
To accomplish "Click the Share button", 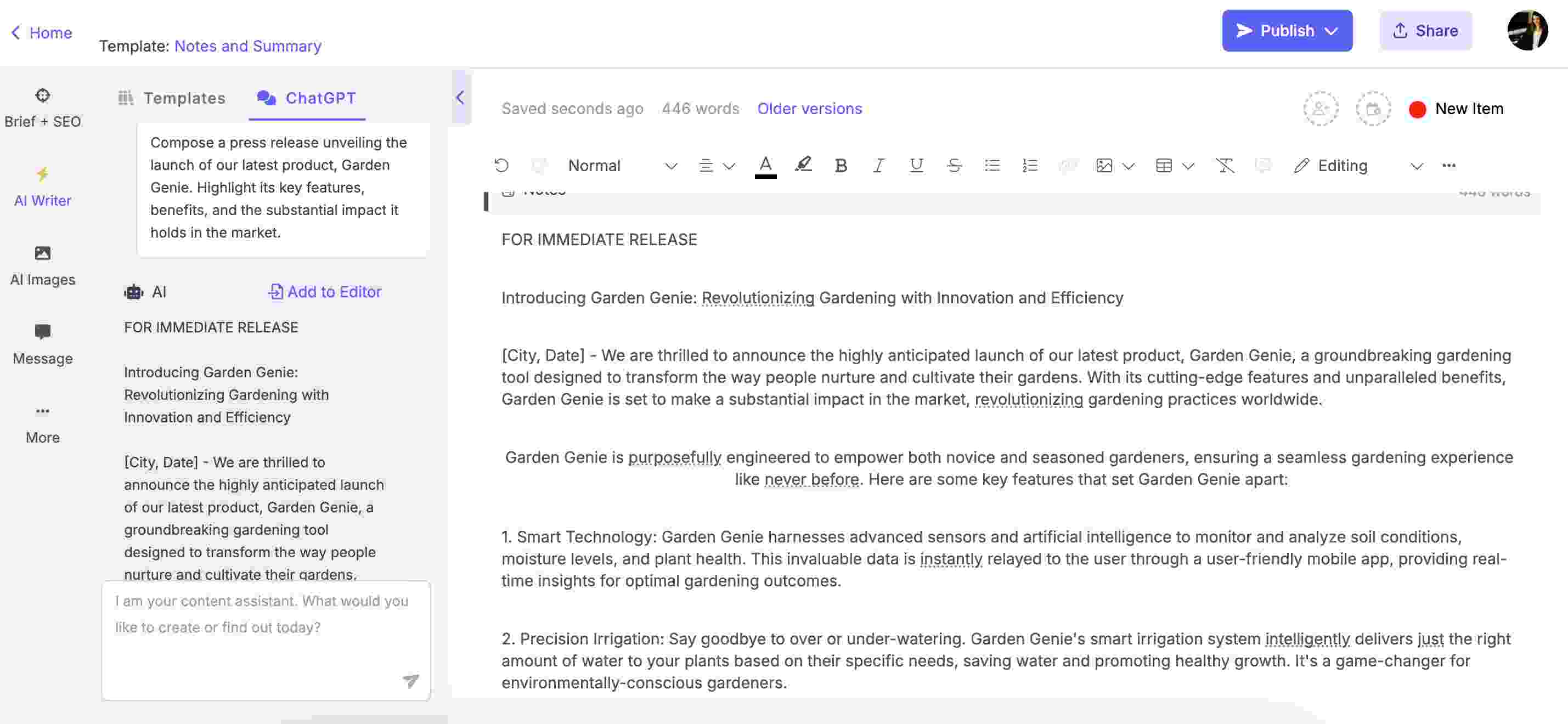I will pyautogui.click(x=1425, y=30).
